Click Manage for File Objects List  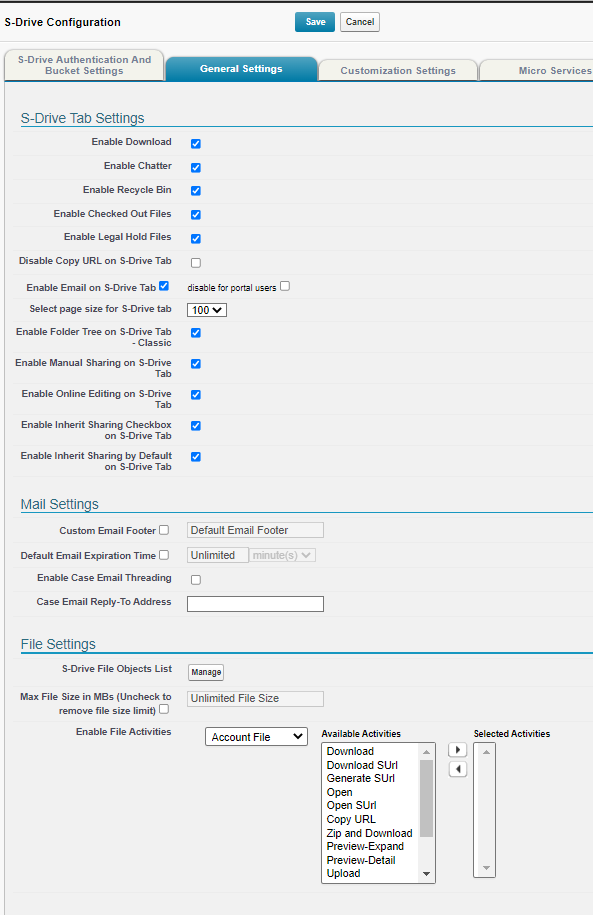(206, 672)
